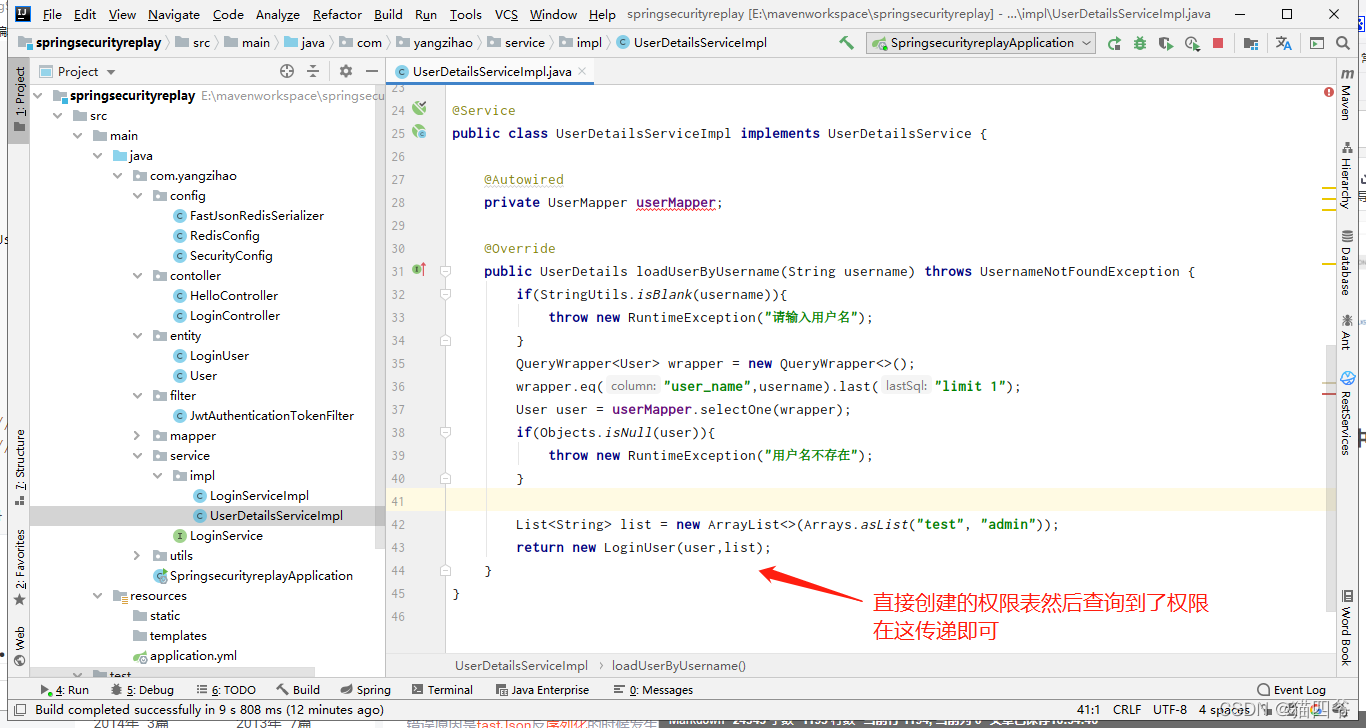Viewport: 1366px width, 728px height.
Task: Toggle the Z: Structure tool window stripe
Action: [19, 468]
